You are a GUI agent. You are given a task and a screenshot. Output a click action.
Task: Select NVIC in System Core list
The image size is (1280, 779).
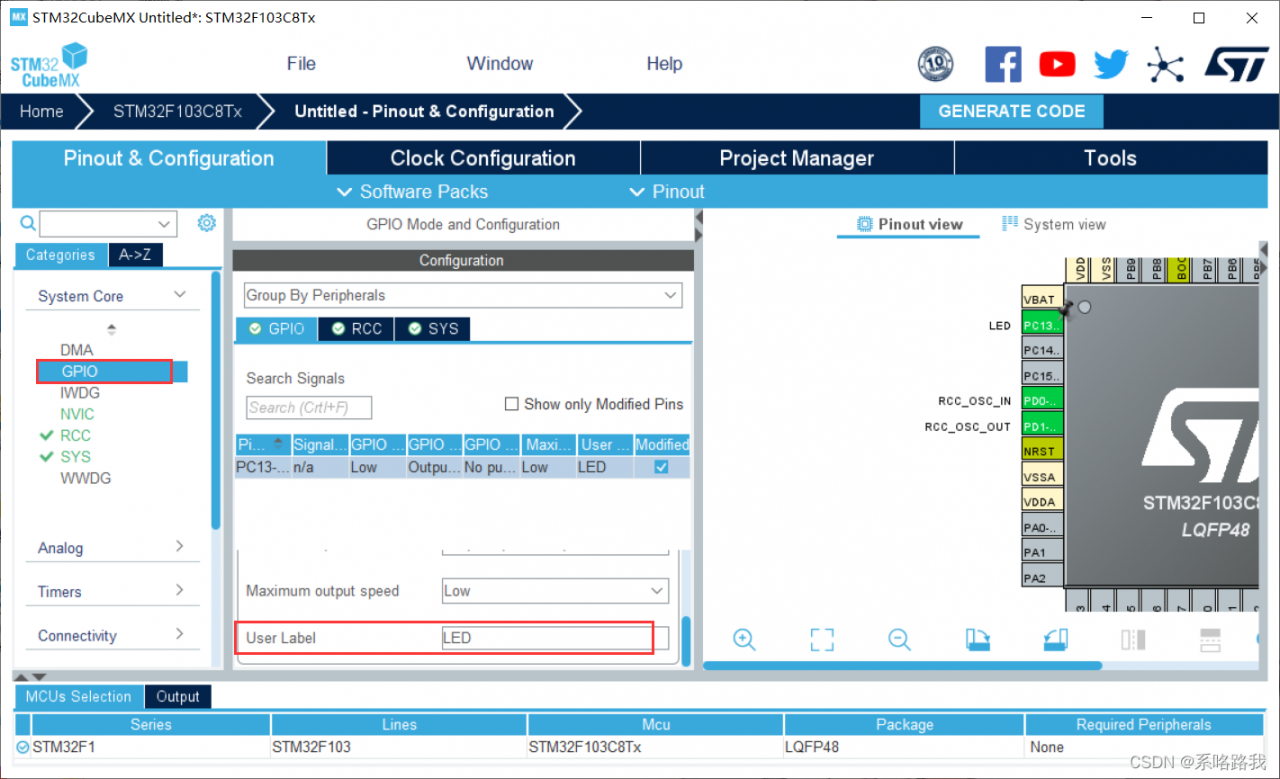click(x=77, y=414)
